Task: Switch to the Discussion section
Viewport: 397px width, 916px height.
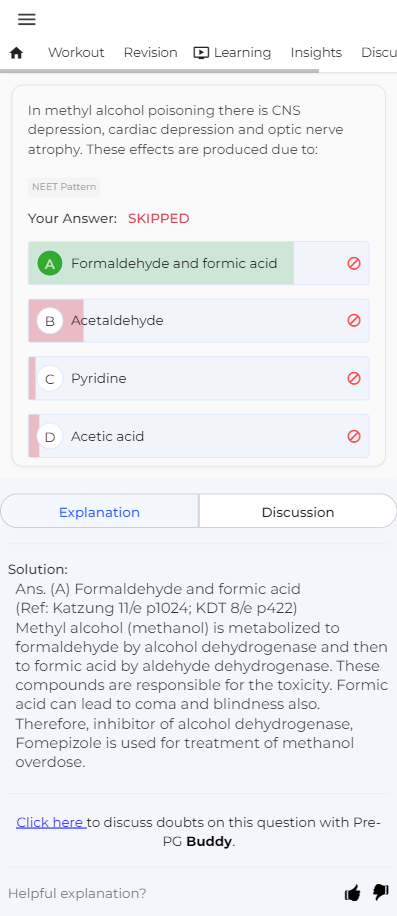Action: (x=298, y=512)
